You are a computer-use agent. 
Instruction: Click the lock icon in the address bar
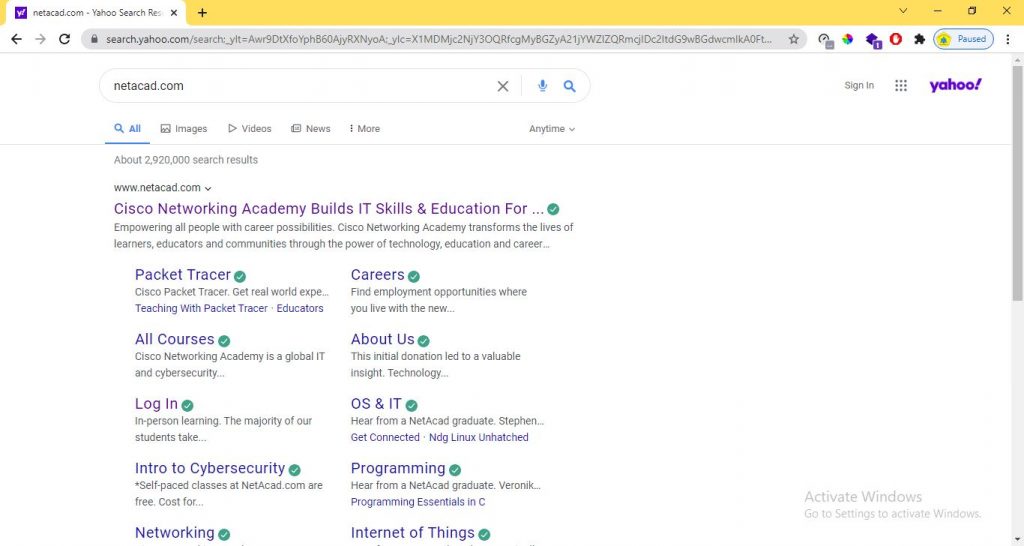coord(94,39)
